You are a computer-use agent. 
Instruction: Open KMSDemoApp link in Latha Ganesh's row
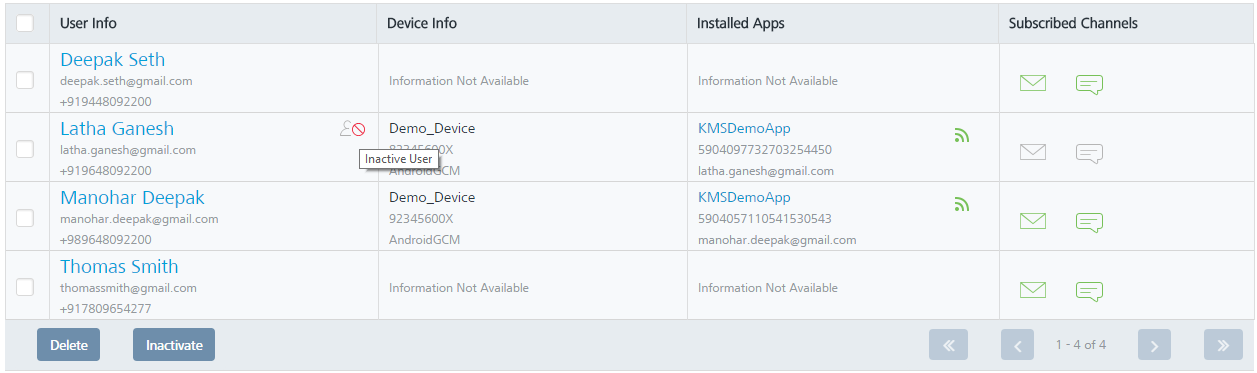(744, 129)
